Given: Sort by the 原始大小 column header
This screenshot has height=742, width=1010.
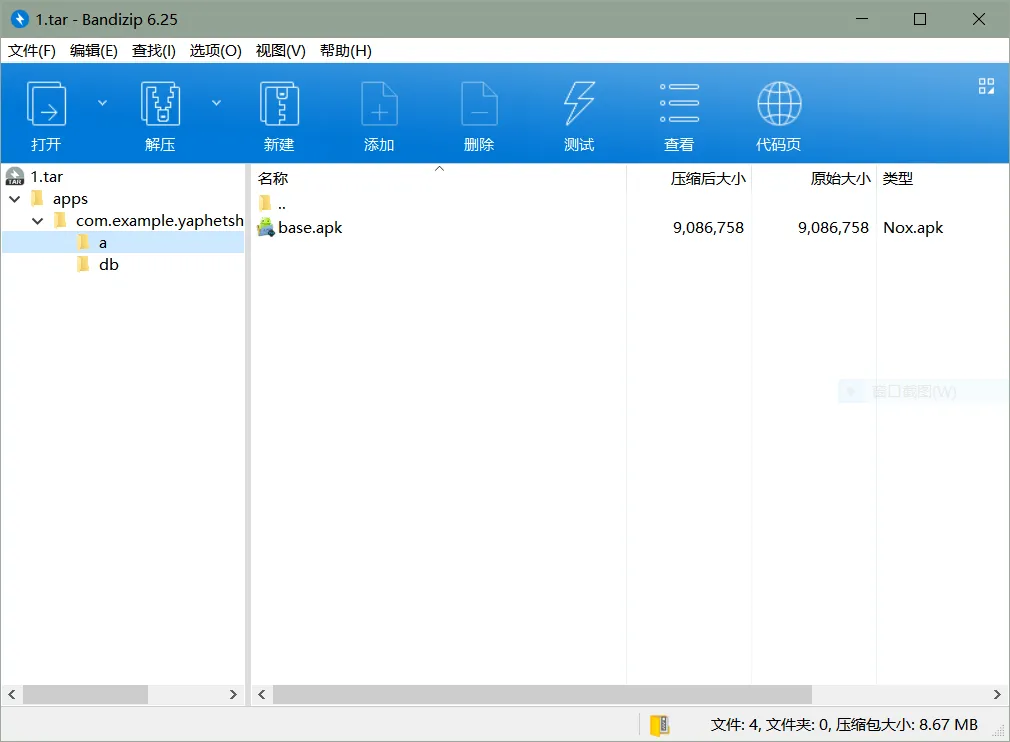Looking at the screenshot, I should point(840,178).
